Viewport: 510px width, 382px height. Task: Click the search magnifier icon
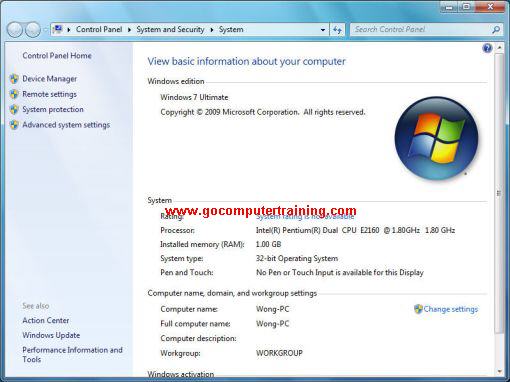pos(496,30)
